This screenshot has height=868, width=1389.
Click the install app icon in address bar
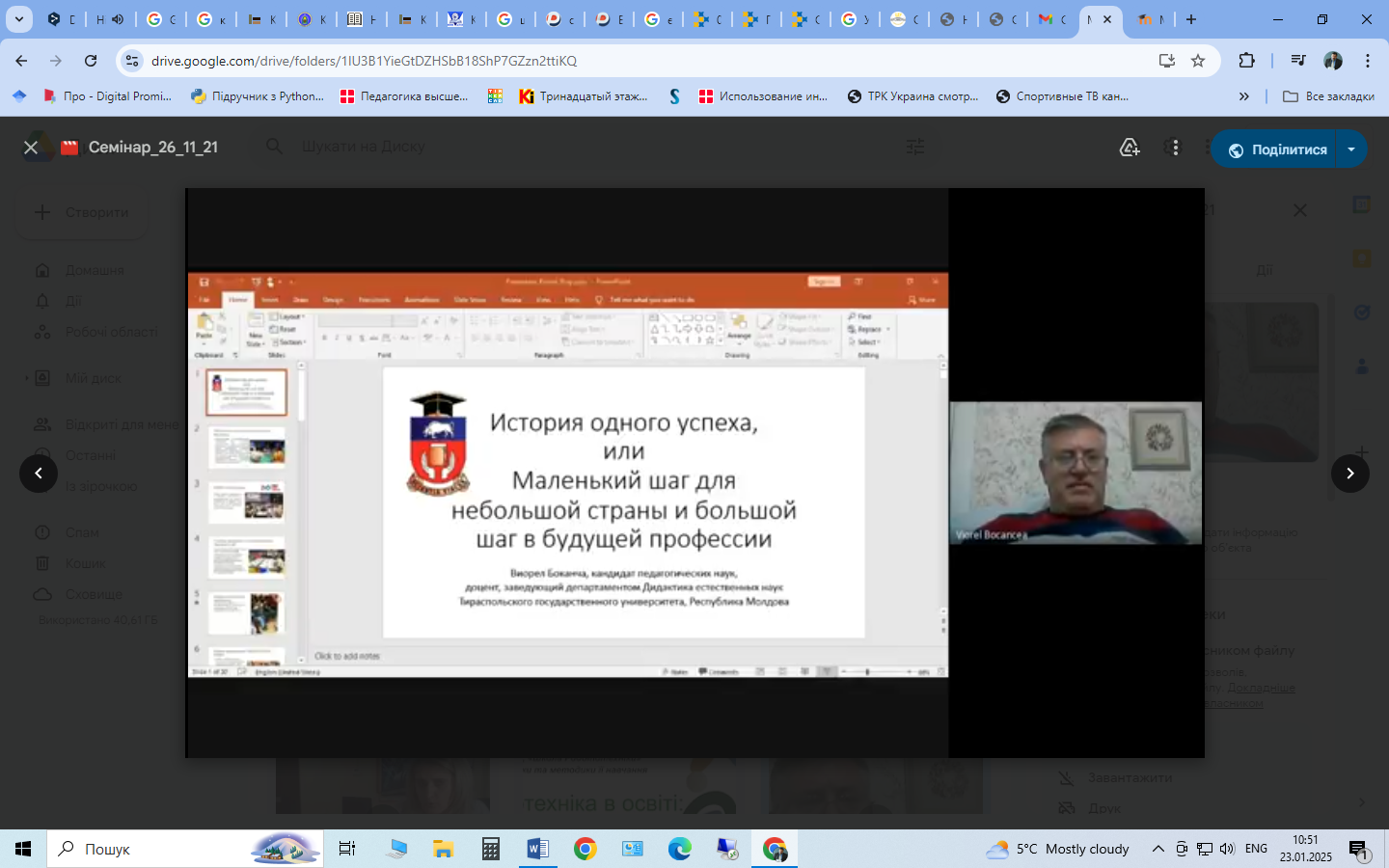(1167, 61)
